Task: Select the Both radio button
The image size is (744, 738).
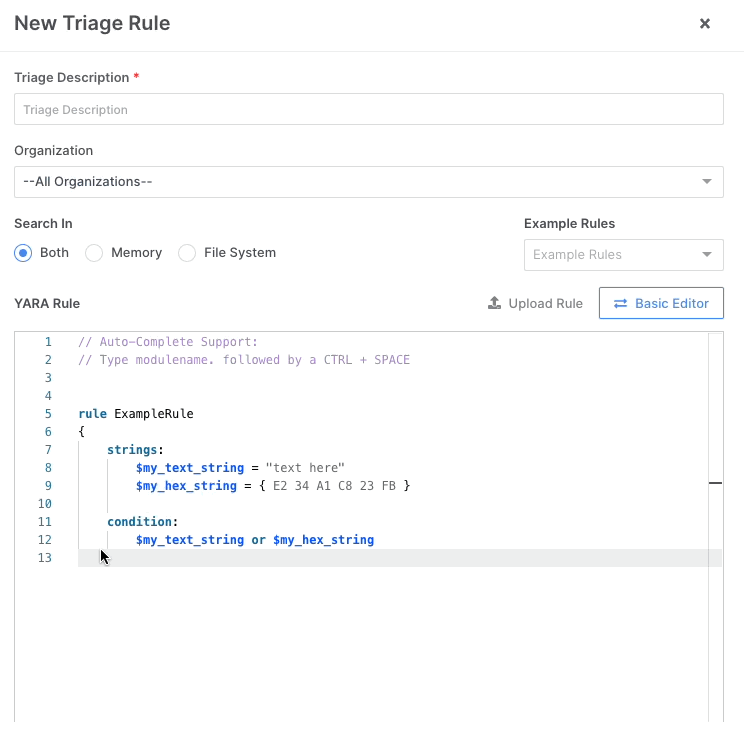Action: (x=24, y=253)
